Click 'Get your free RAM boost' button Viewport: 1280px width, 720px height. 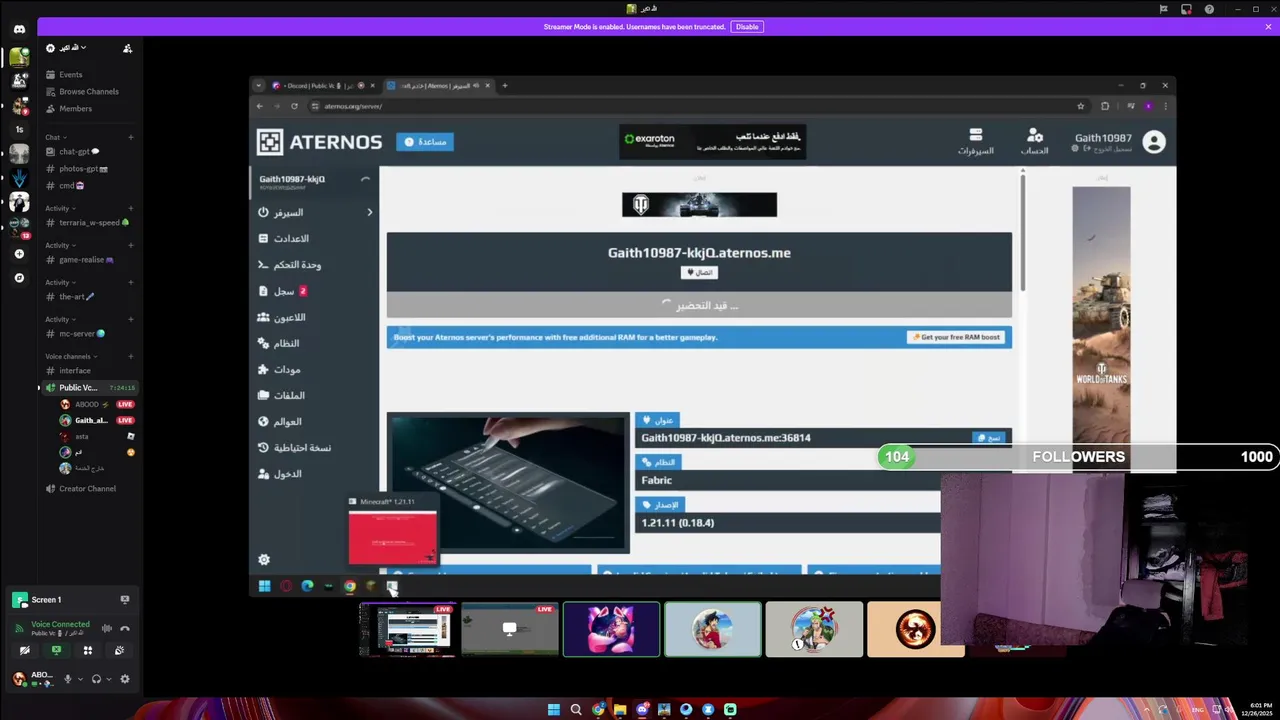[956, 338]
